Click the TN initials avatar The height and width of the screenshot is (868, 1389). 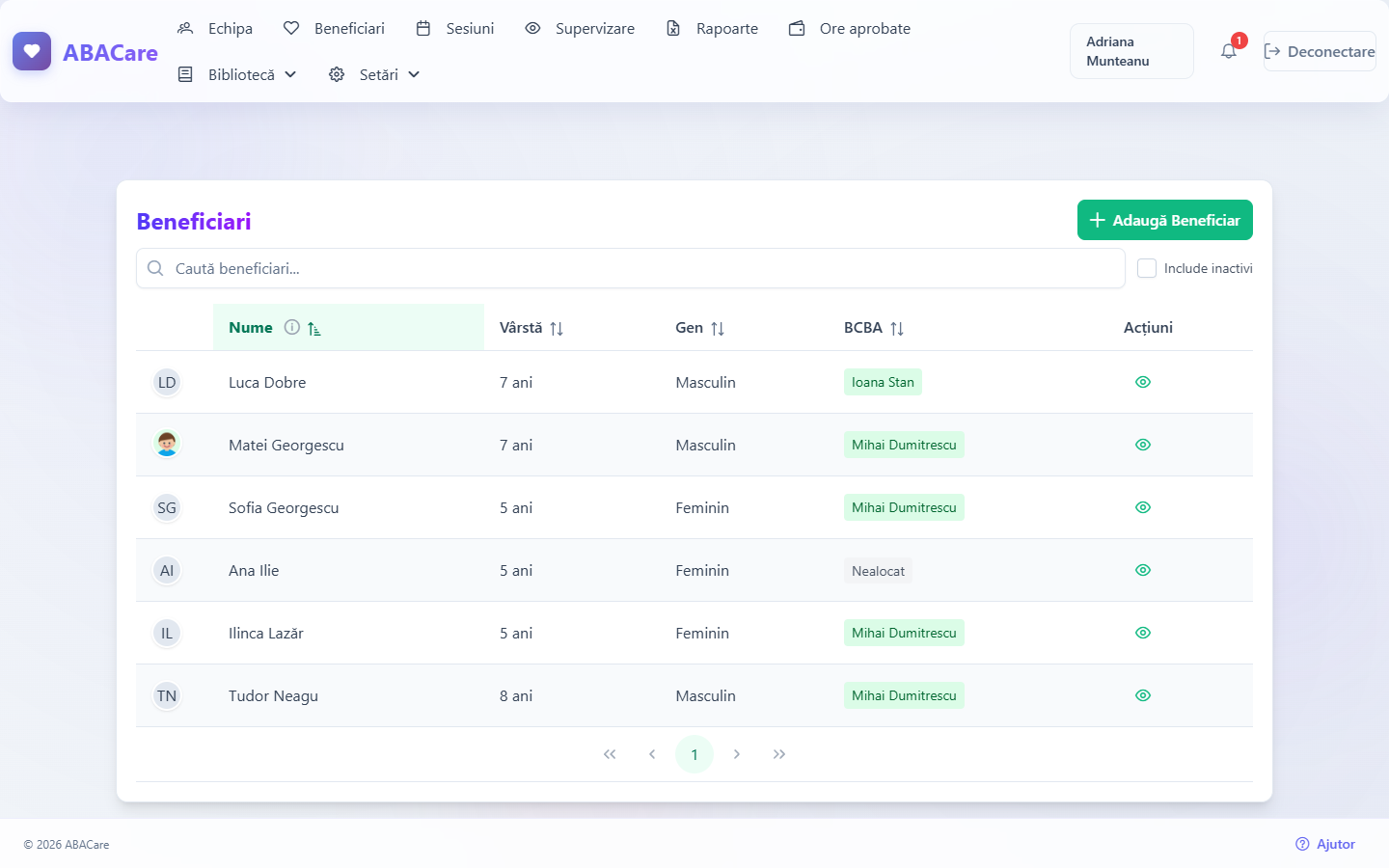click(x=167, y=695)
